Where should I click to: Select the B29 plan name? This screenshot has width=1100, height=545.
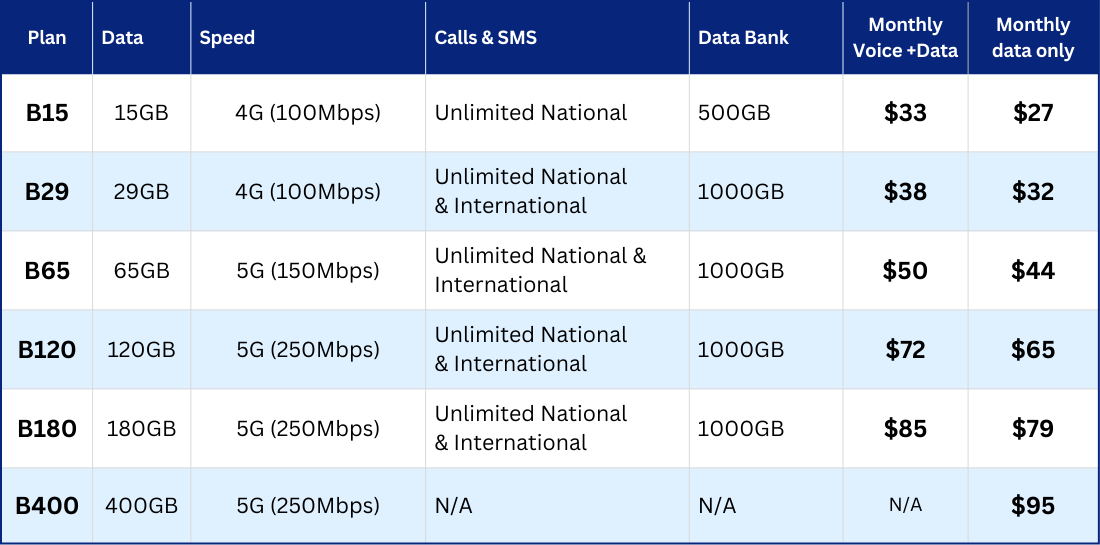[x=47, y=191]
